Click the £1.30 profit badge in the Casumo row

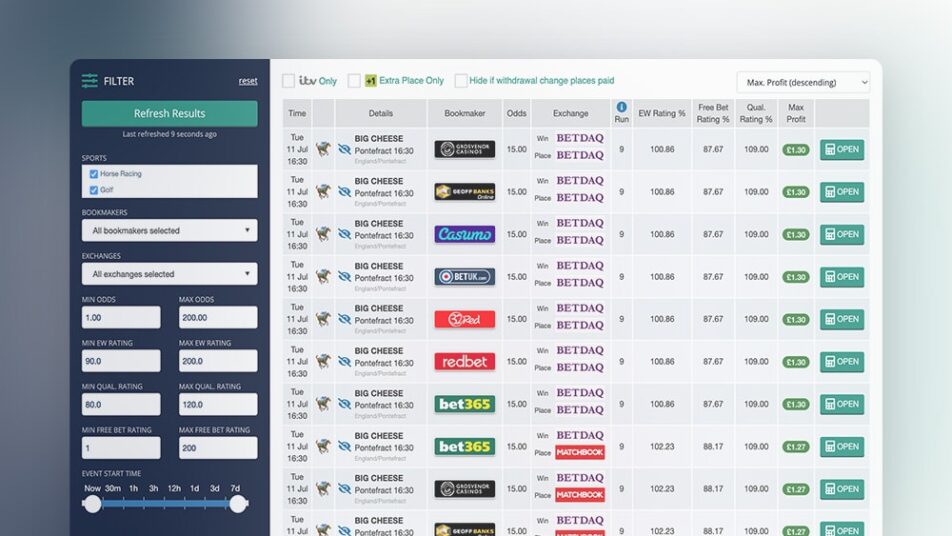795,234
